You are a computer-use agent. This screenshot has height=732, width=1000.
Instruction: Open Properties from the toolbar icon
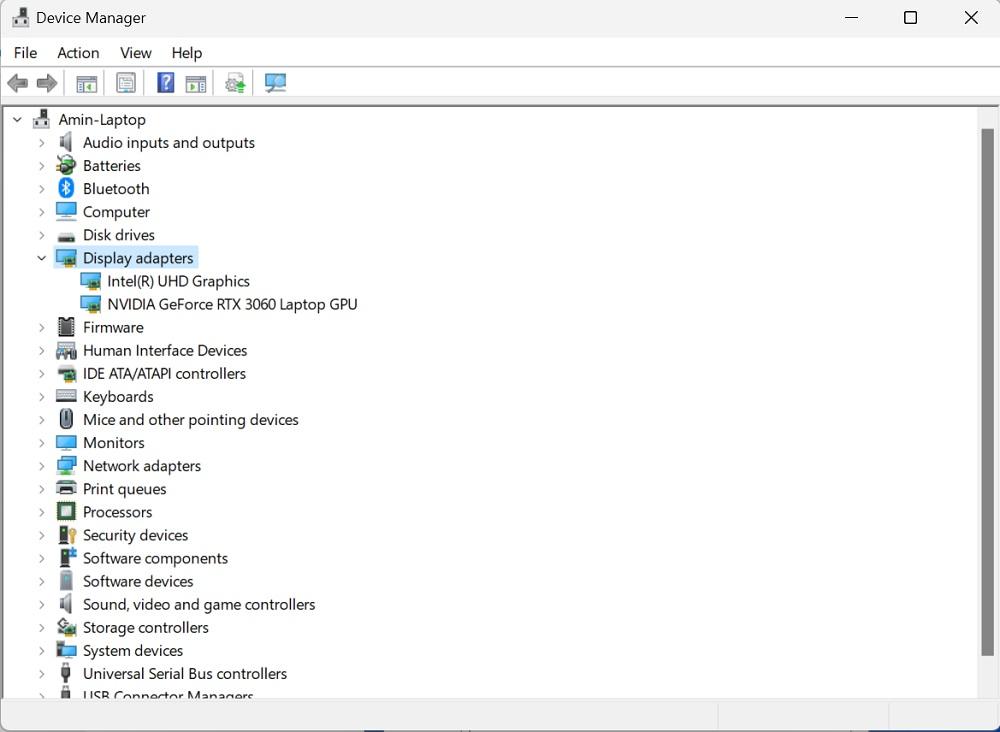[x=126, y=83]
